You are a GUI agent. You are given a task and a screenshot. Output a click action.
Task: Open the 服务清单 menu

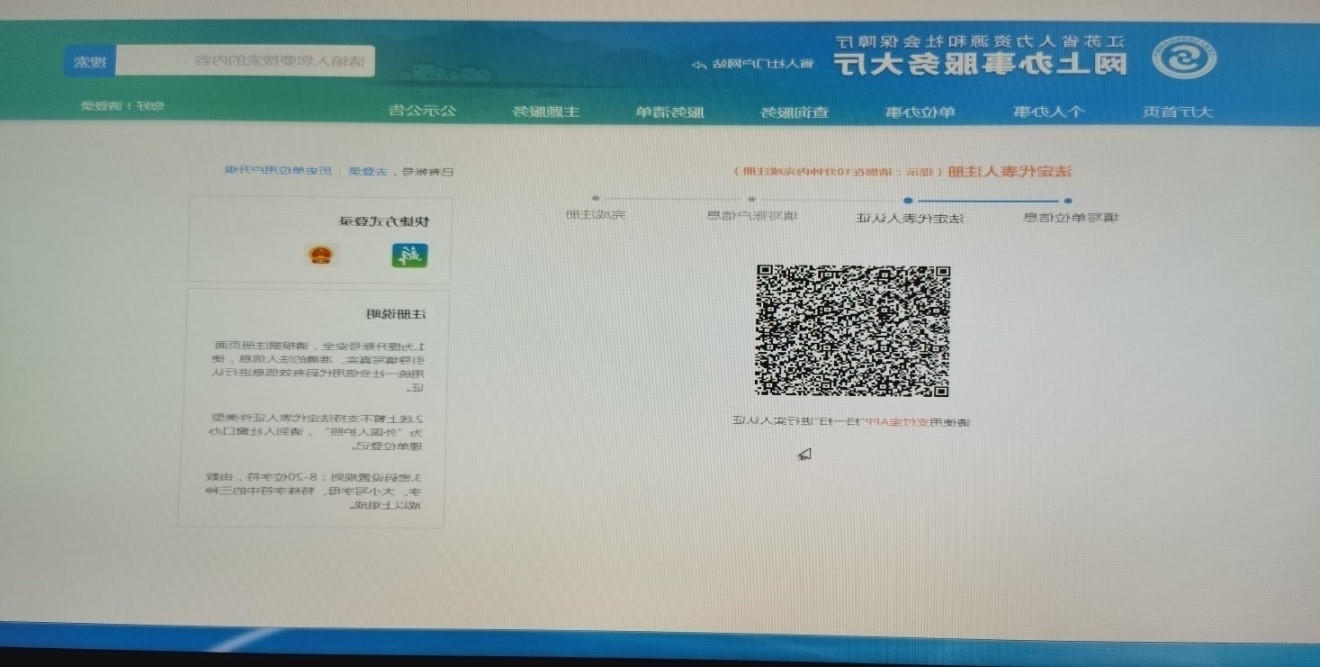click(670, 111)
